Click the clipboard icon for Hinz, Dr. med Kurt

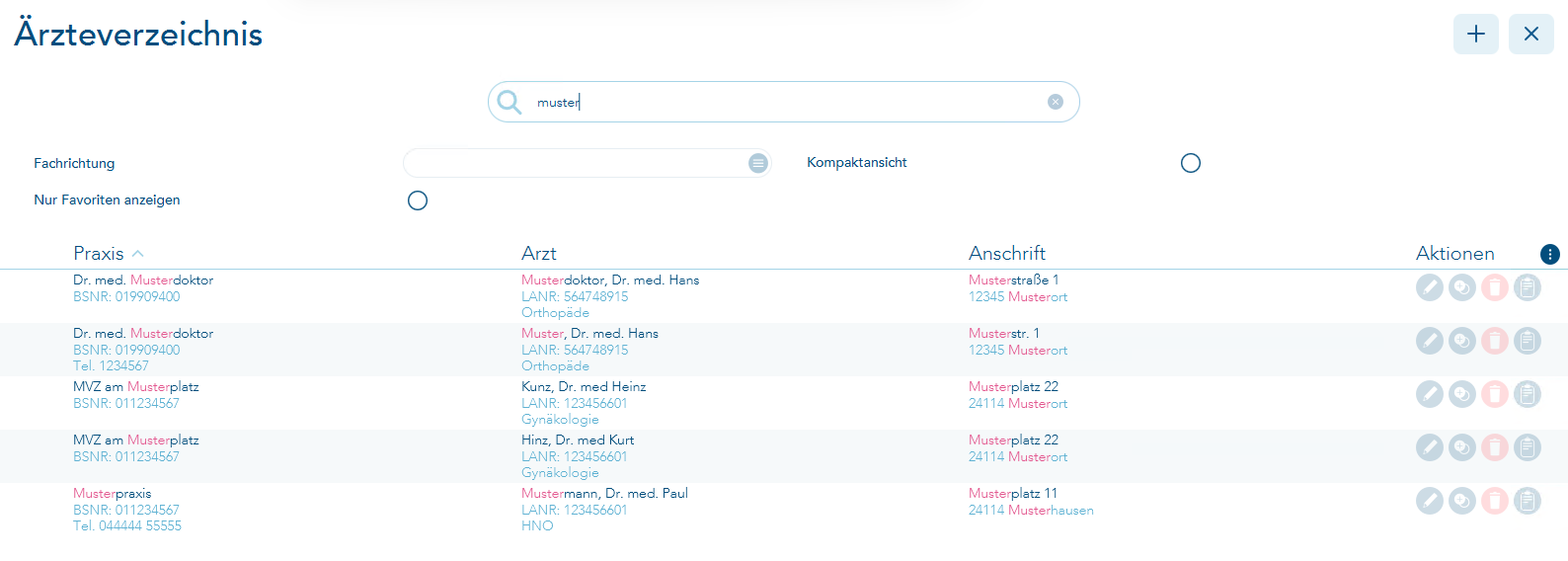(1527, 447)
